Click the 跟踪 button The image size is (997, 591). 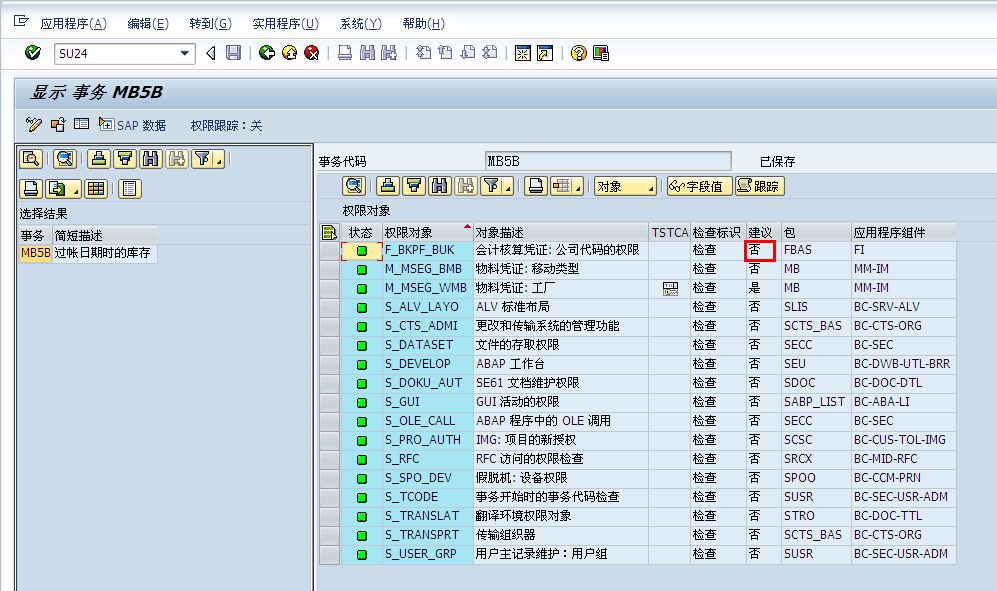click(x=759, y=186)
